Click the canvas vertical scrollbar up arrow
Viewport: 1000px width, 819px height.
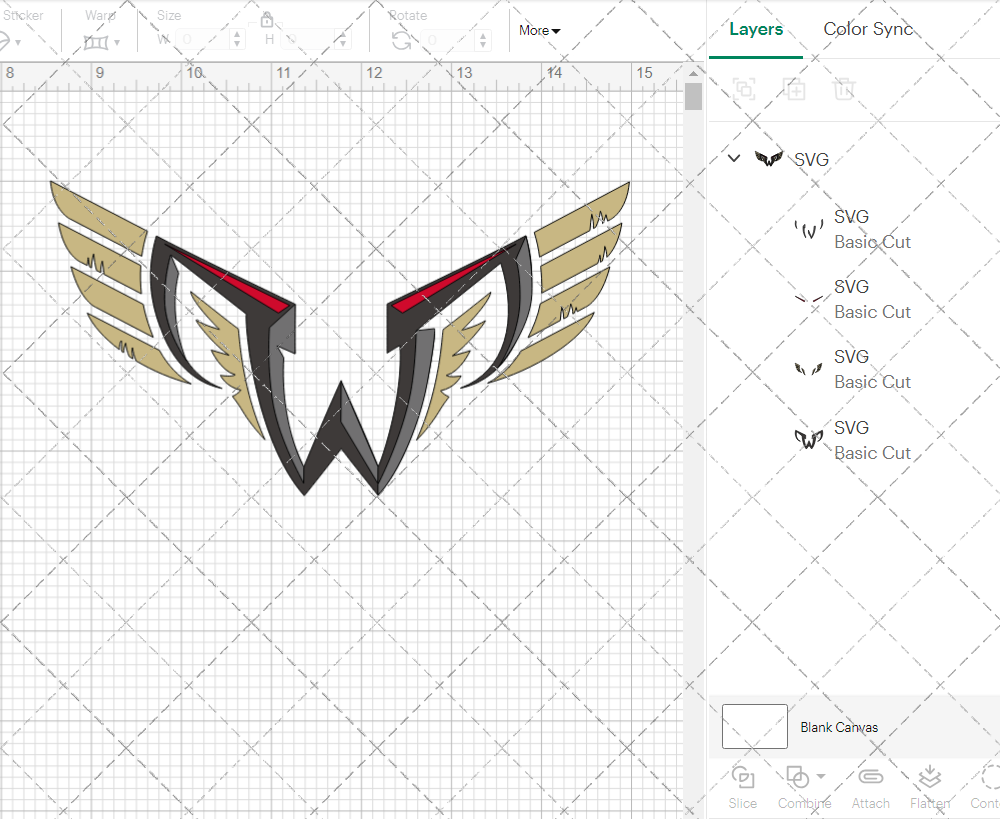(x=693, y=73)
